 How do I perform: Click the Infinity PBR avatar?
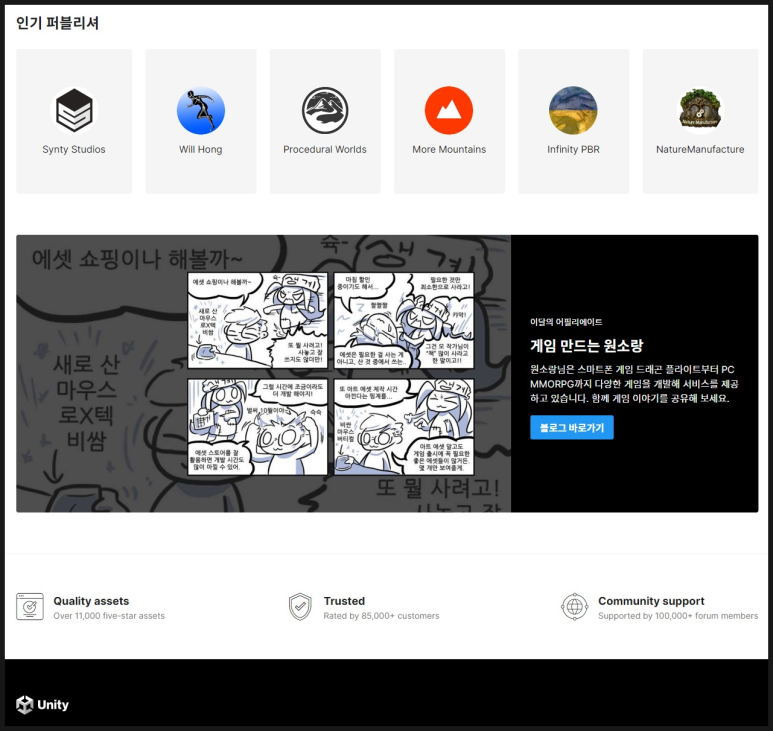573,110
